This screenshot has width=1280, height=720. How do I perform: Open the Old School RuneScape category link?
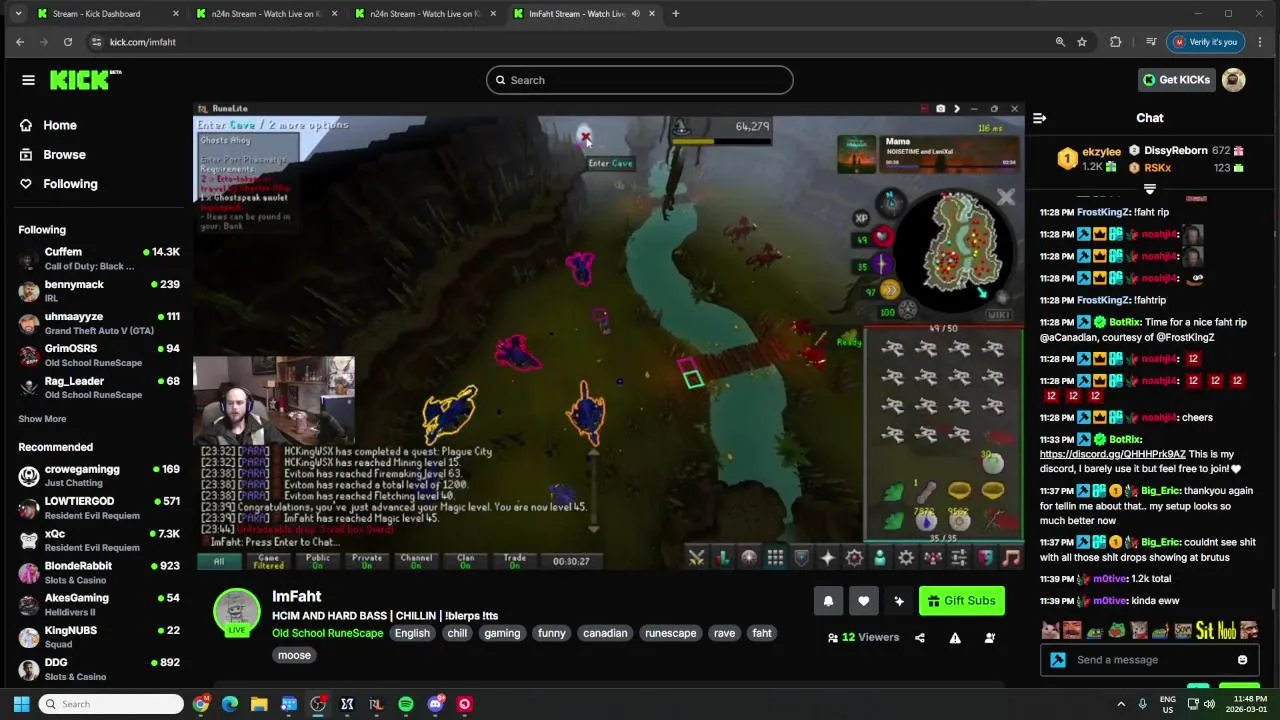click(x=327, y=633)
